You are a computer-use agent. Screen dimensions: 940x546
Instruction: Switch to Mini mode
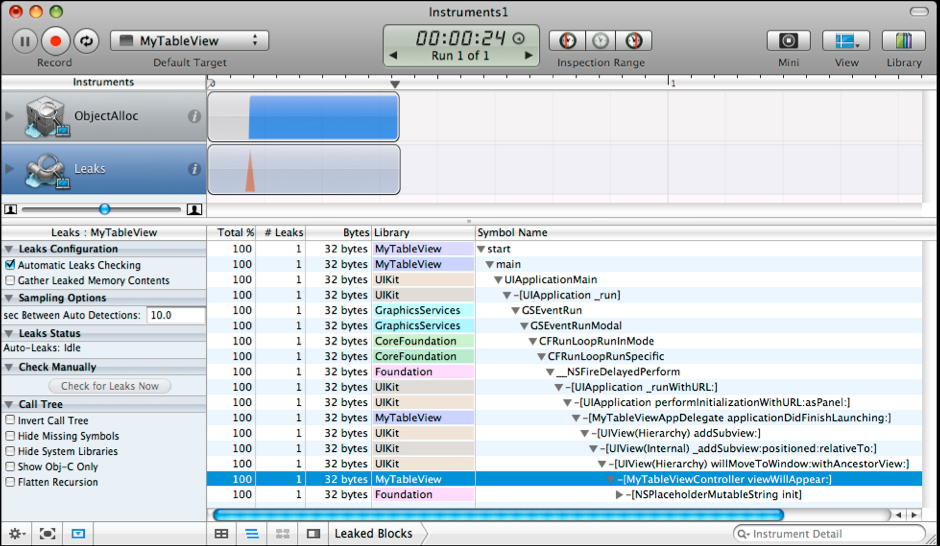tap(788, 41)
